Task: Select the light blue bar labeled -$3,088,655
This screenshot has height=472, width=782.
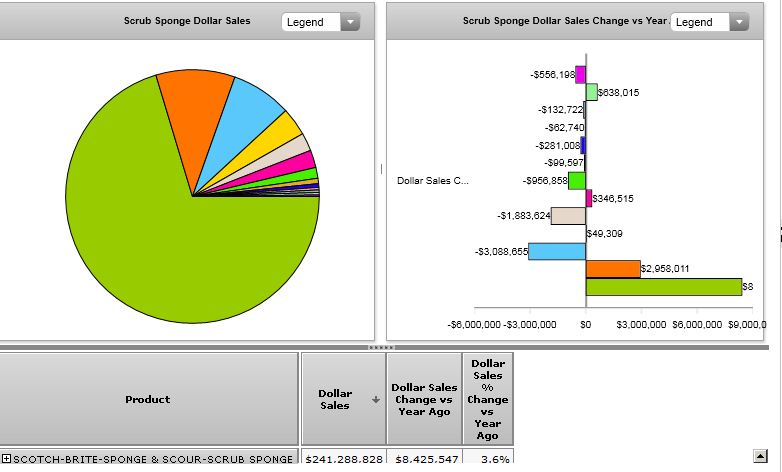Action: point(556,251)
